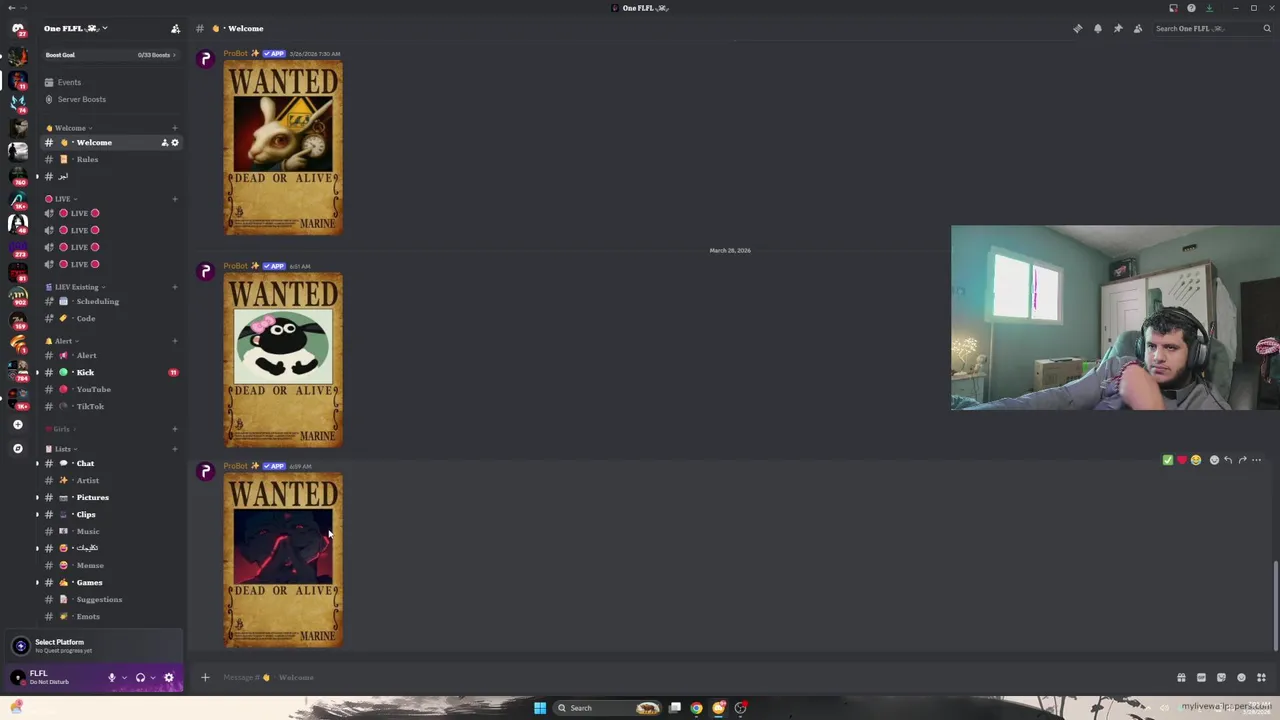Open the TikTok channel

pos(110,406)
